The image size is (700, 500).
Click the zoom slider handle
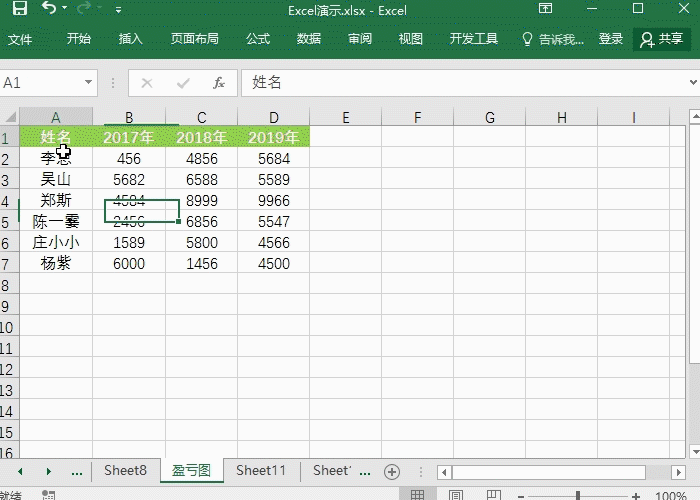click(578, 495)
